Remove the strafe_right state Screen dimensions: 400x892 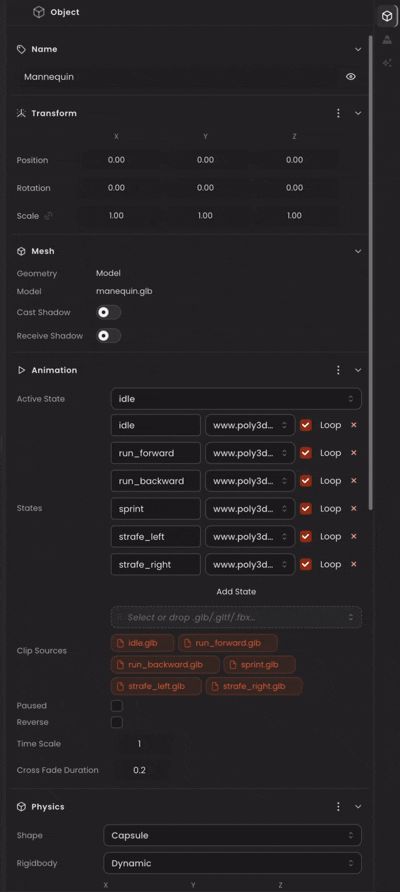point(353,564)
